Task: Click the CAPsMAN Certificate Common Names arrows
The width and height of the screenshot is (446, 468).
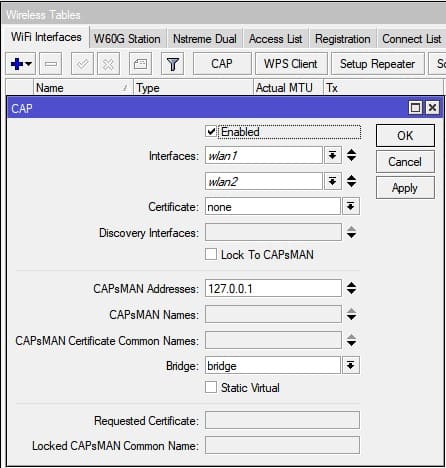Action: coord(352,340)
